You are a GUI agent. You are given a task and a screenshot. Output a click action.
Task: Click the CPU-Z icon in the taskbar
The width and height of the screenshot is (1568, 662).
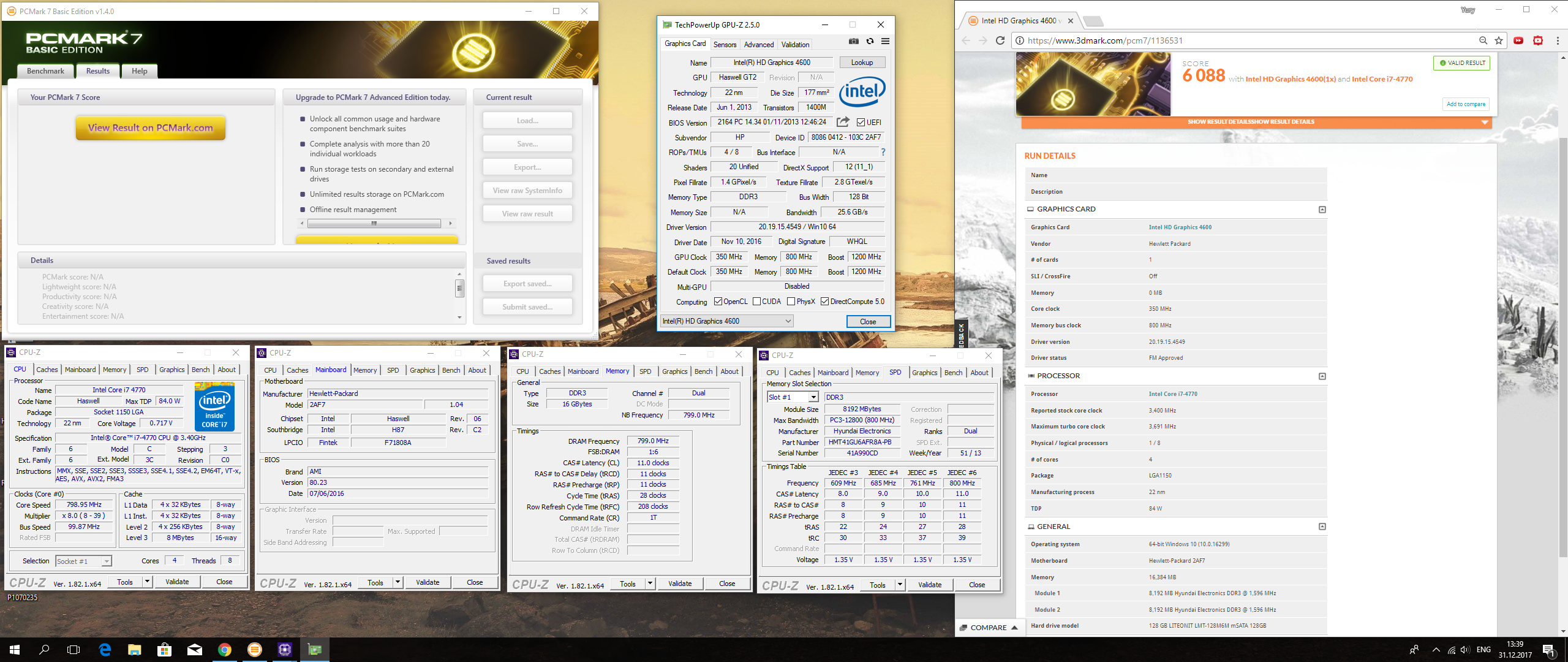[x=285, y=650]
